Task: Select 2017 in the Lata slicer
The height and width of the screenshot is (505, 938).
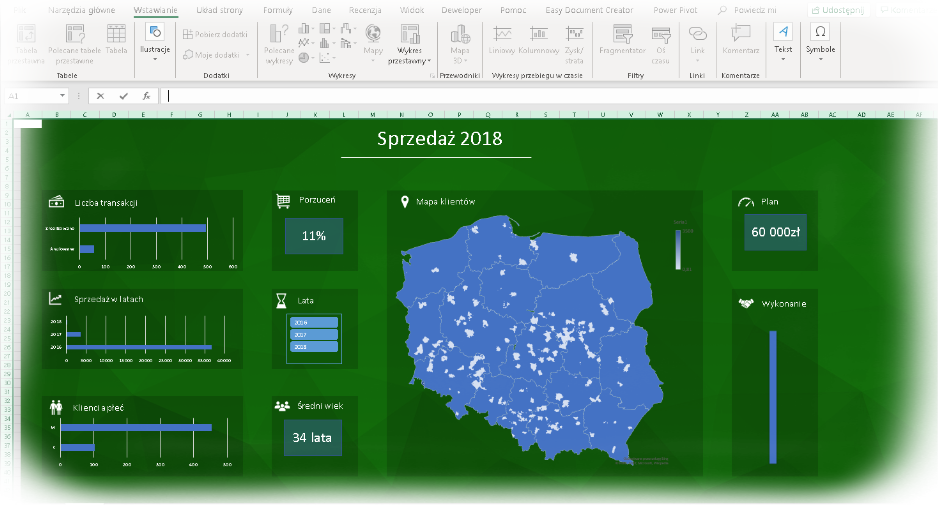Action: pos(313,335)
